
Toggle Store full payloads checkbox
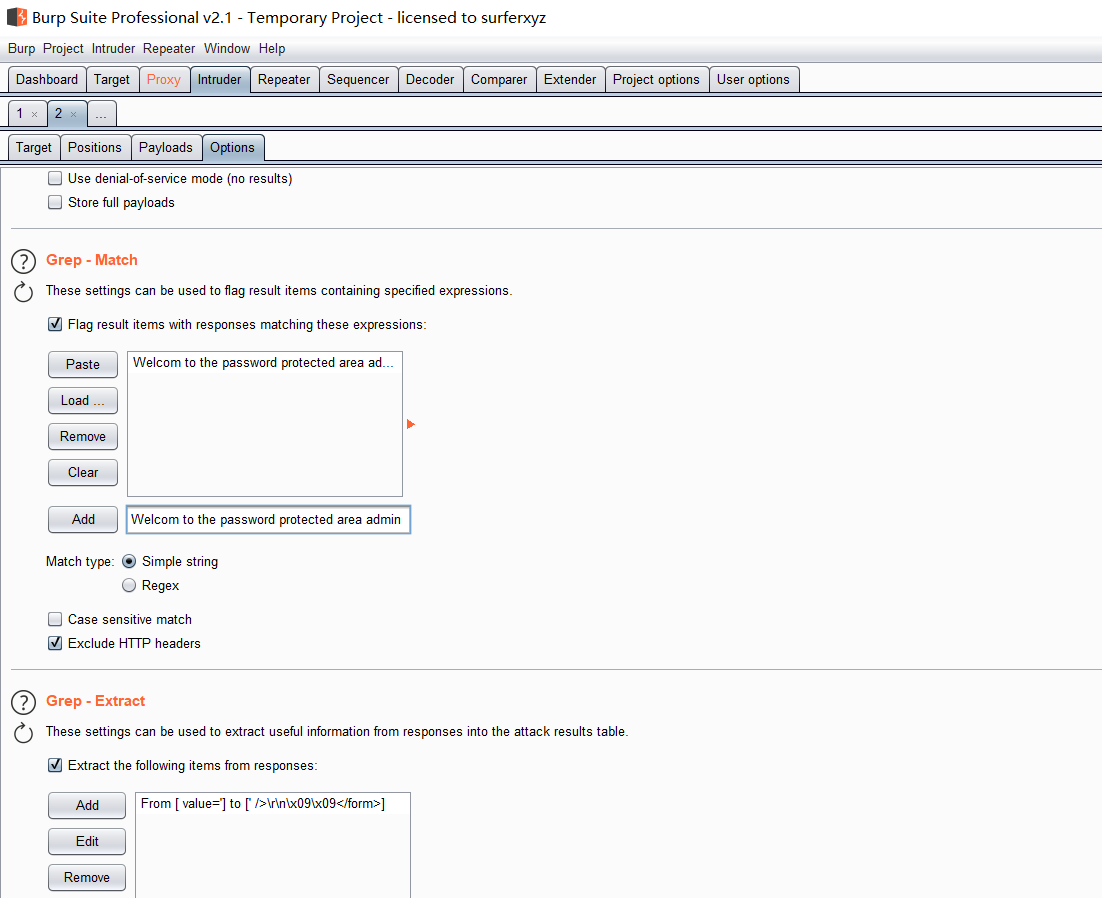click(55, 202)
